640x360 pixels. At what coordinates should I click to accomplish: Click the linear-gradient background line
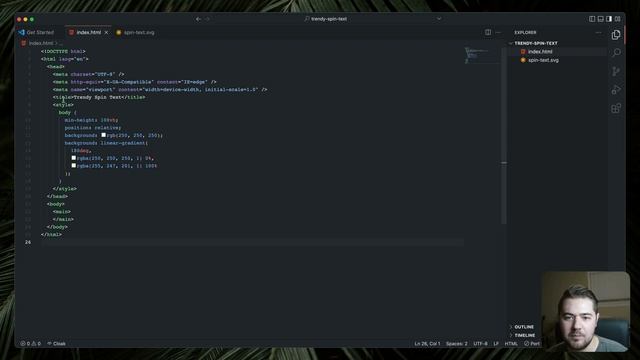click(106, 143)
